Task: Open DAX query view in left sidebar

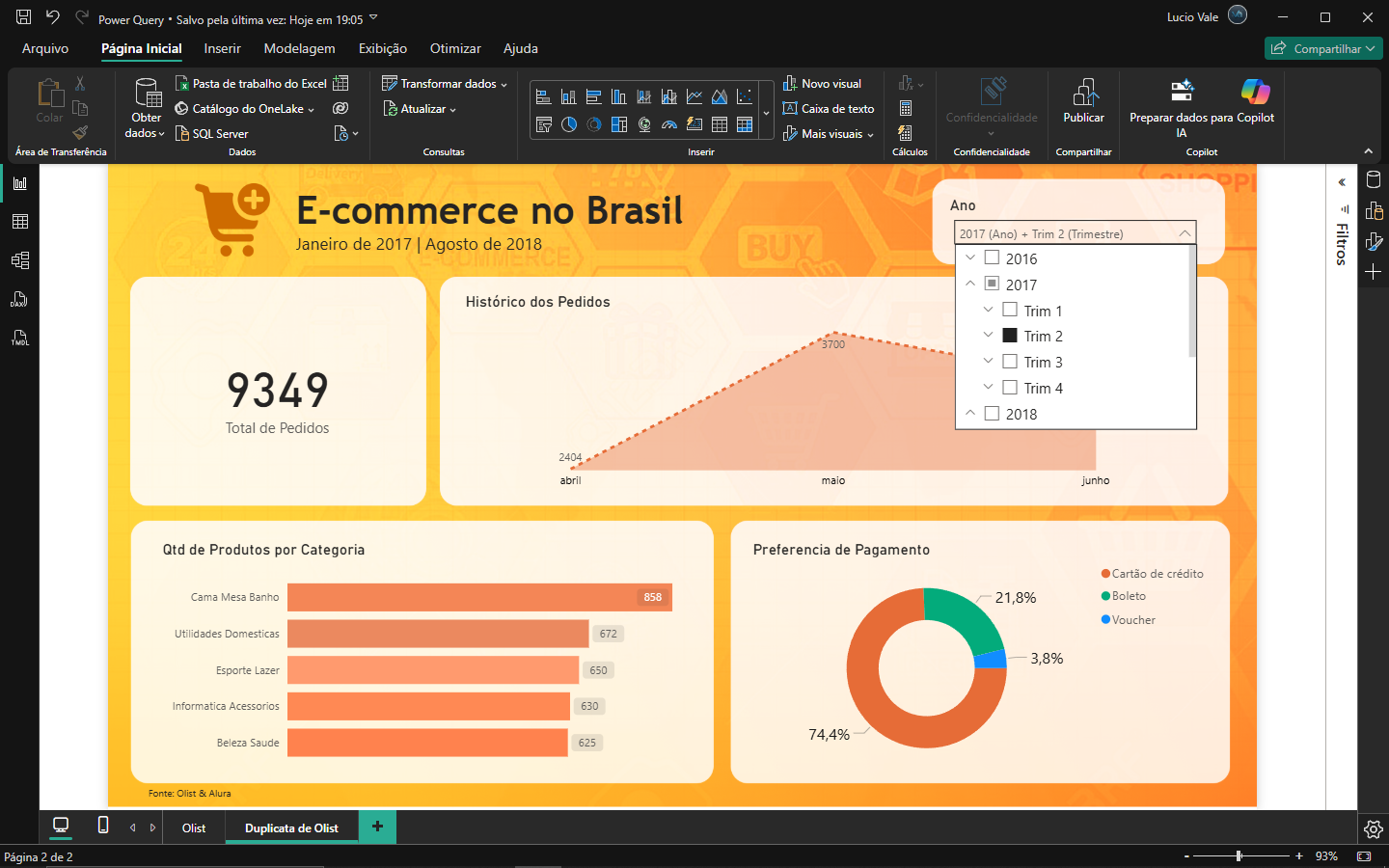Action: click(19, 299)
